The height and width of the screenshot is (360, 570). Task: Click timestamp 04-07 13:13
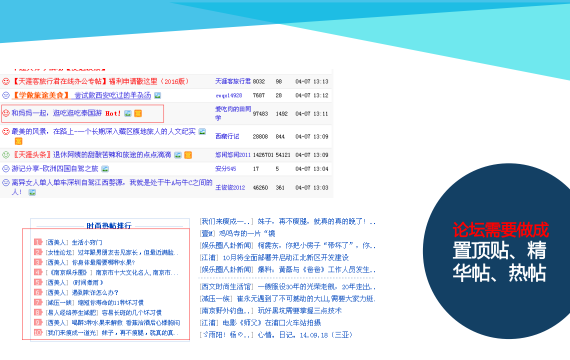[x=312, y=81]
